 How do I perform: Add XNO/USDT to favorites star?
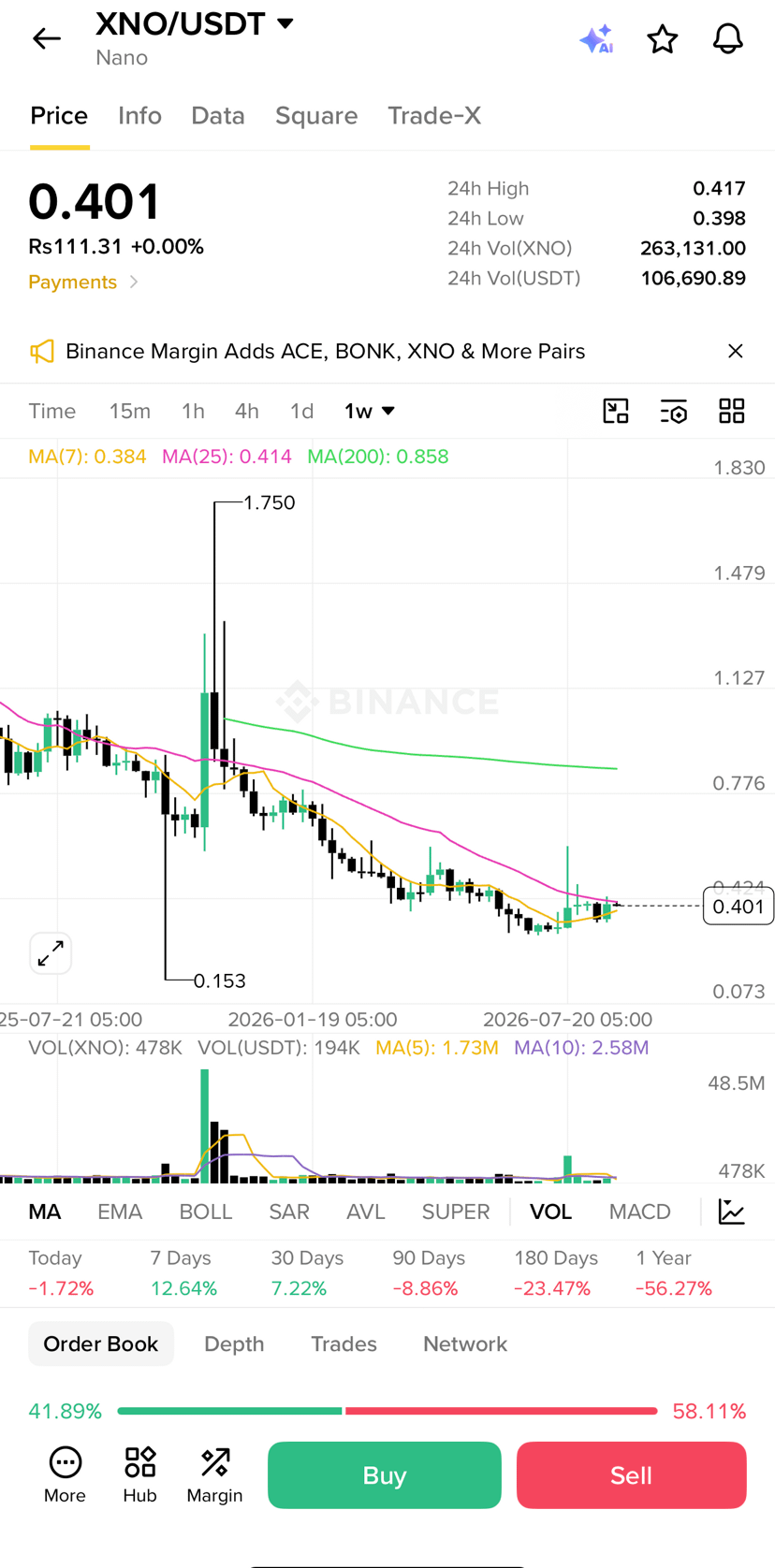pyautogui.click(x=663, y=38)
